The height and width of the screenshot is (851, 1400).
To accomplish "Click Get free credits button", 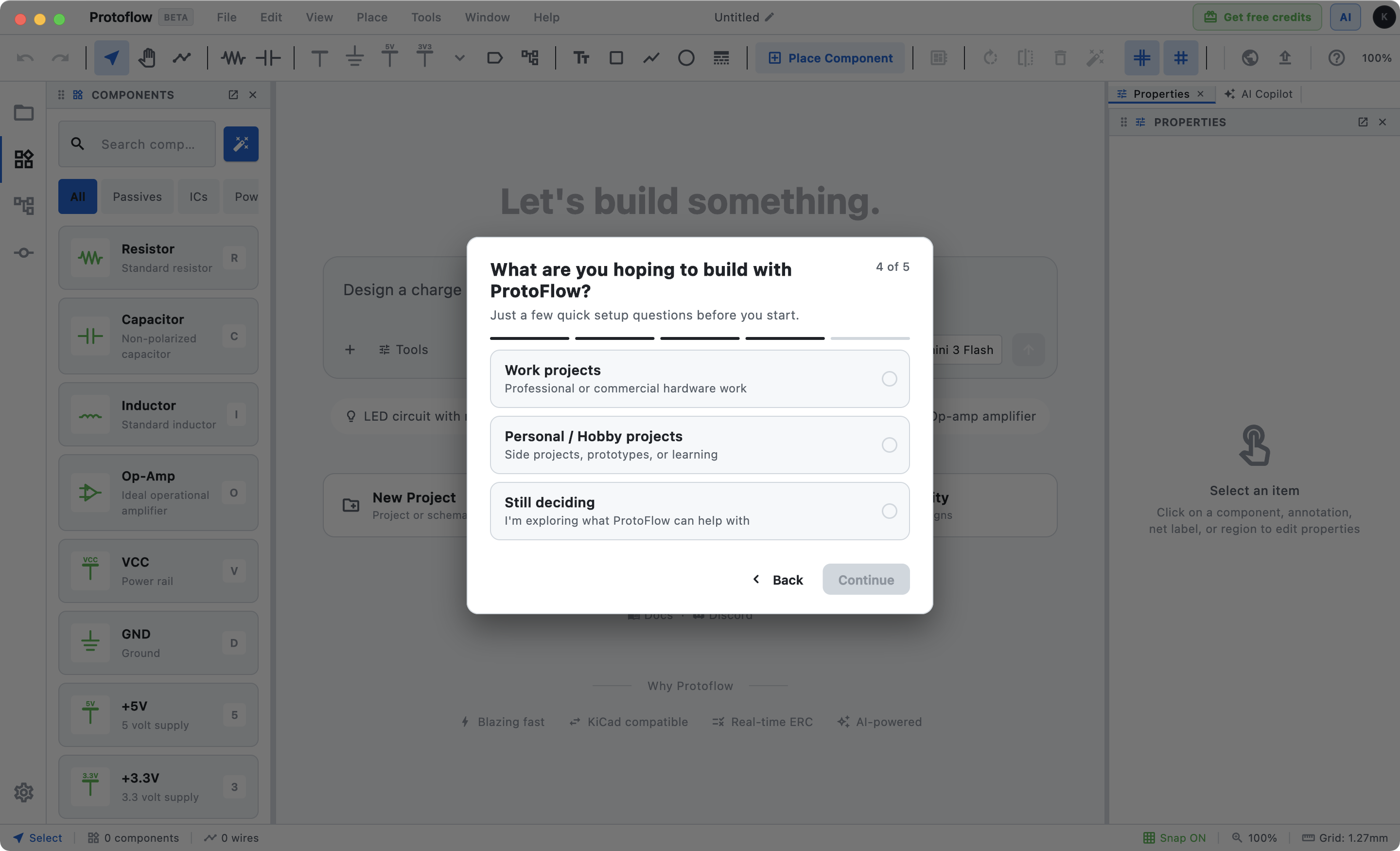I will pos(1257,17).
